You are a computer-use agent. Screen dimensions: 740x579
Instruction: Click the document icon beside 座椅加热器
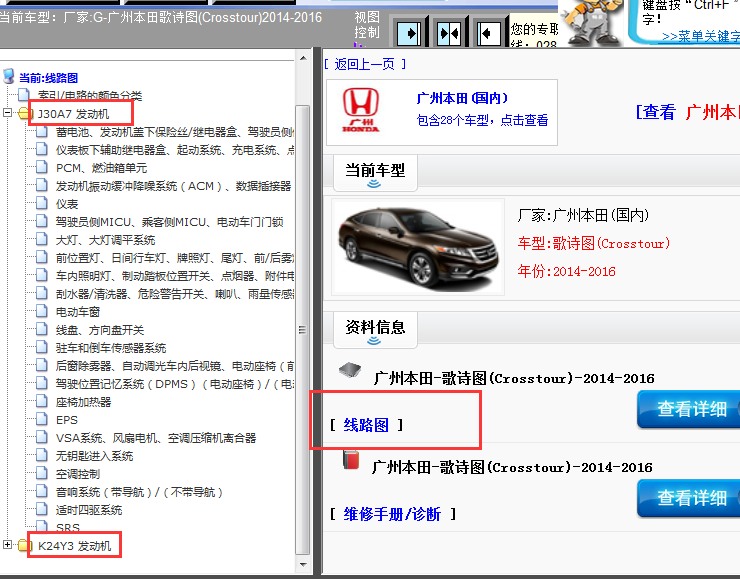[42, 401]
